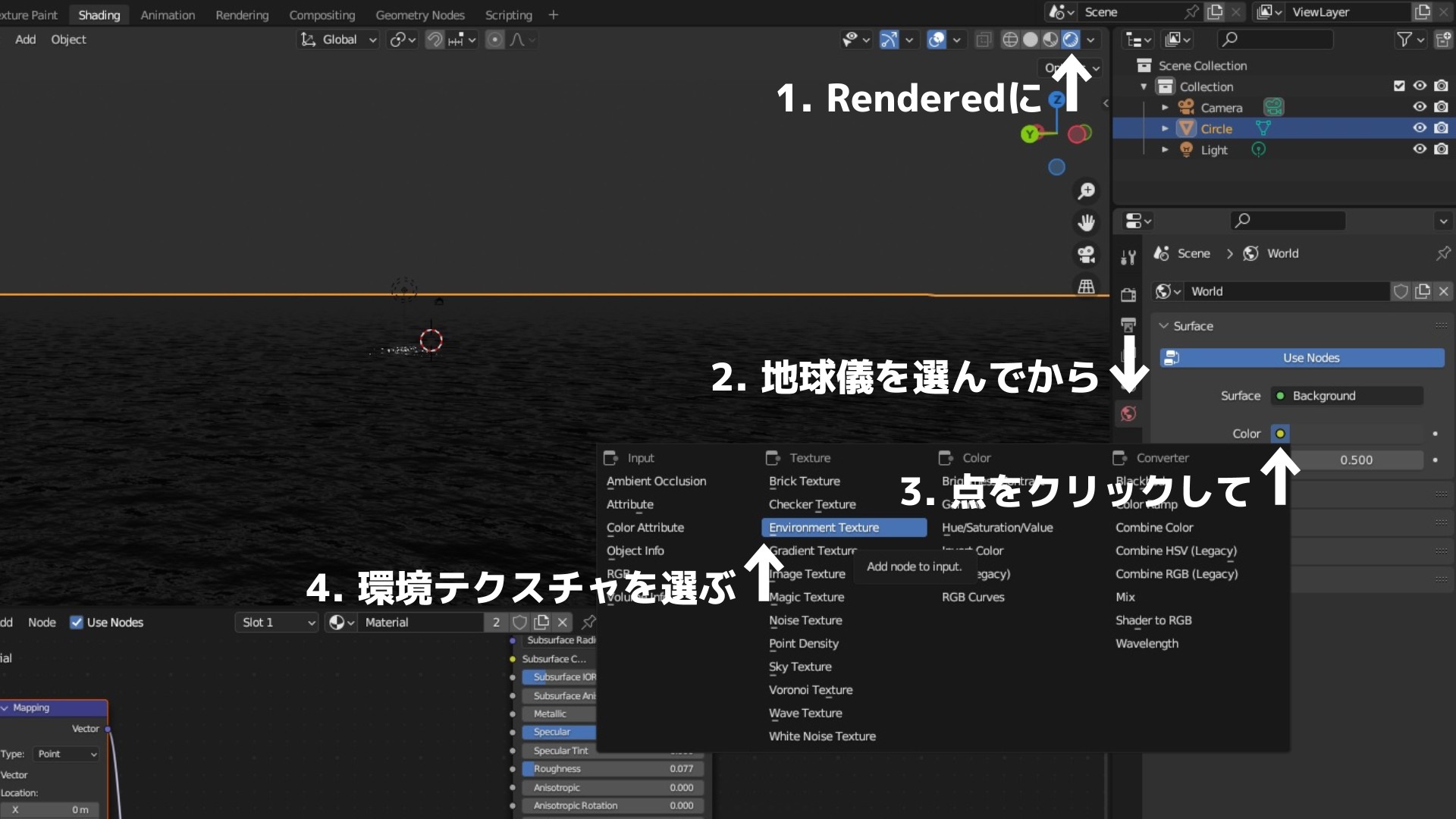Image resolution: width=1456 pixels, height=819 pixels.
Task: Toggle Collection exclude checkbox in outliner
Action: click(1399, 86)
